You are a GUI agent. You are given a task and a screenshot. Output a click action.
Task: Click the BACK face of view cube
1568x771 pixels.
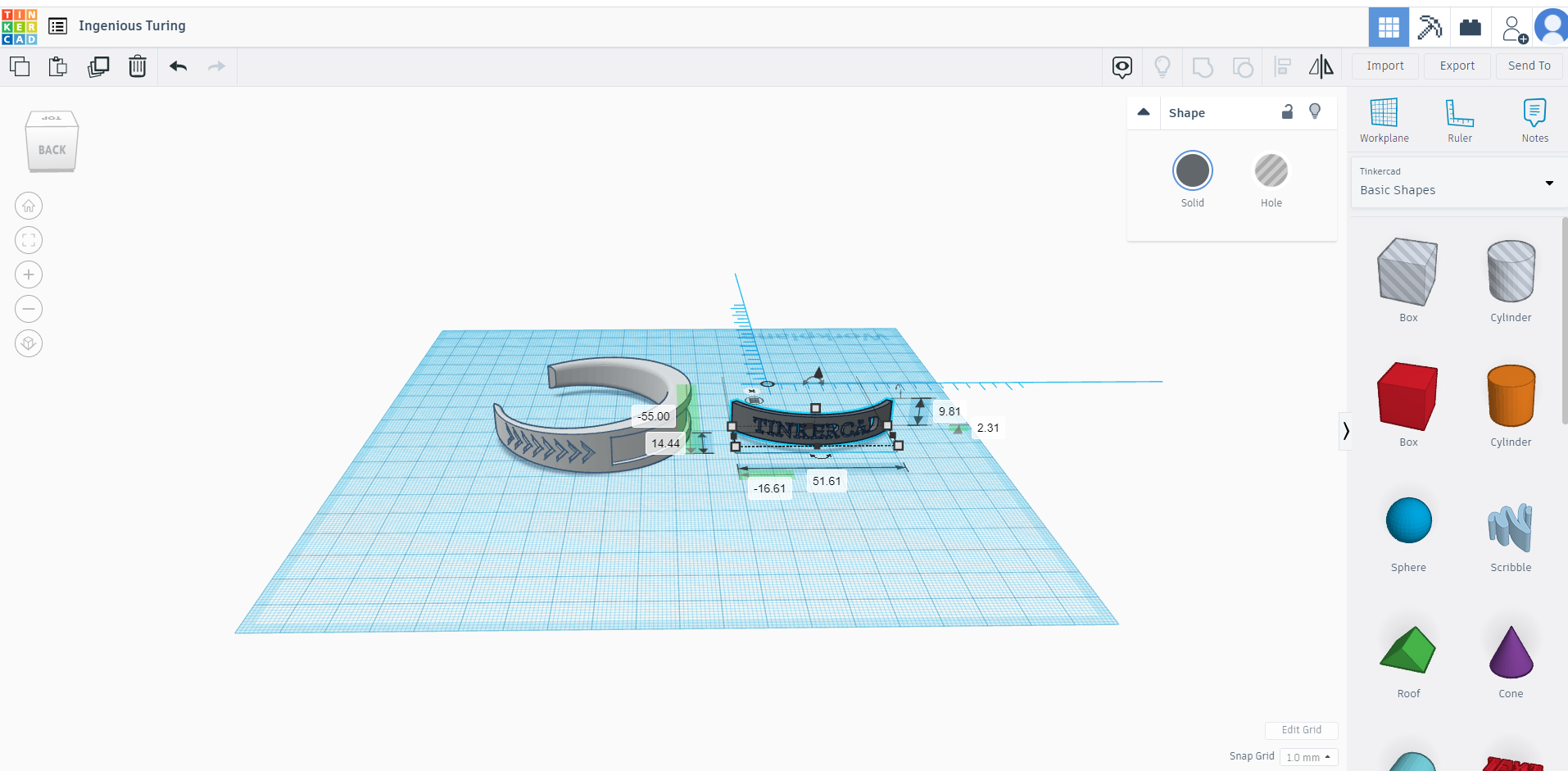pyautogui.click(x=52, y=150)
